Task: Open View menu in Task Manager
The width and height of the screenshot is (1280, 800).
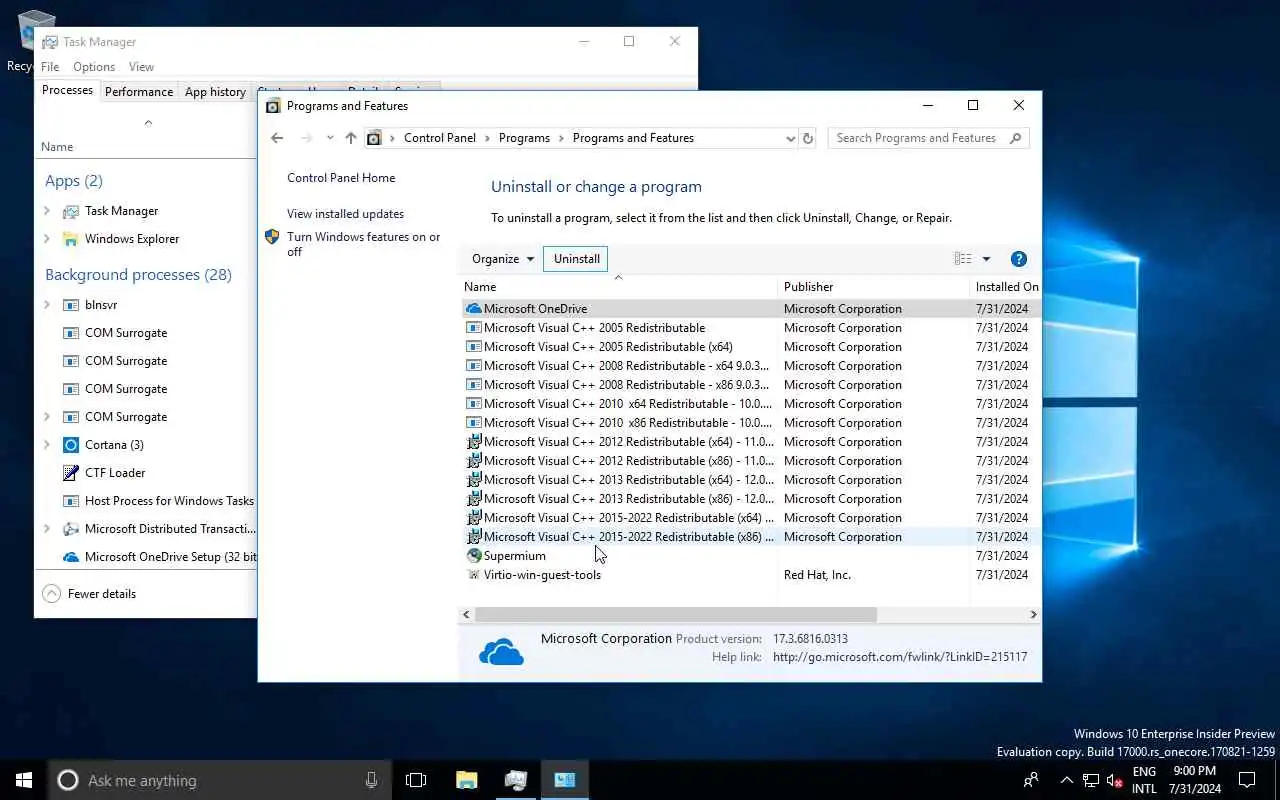Action: tap(141, 67)
